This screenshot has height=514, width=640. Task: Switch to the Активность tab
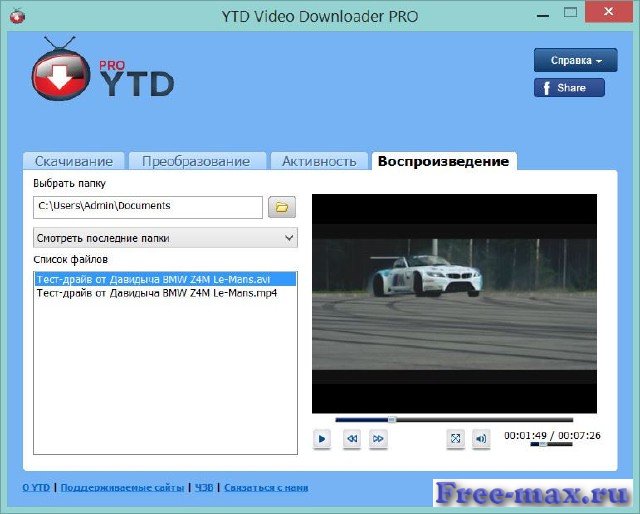coord(319,161)
